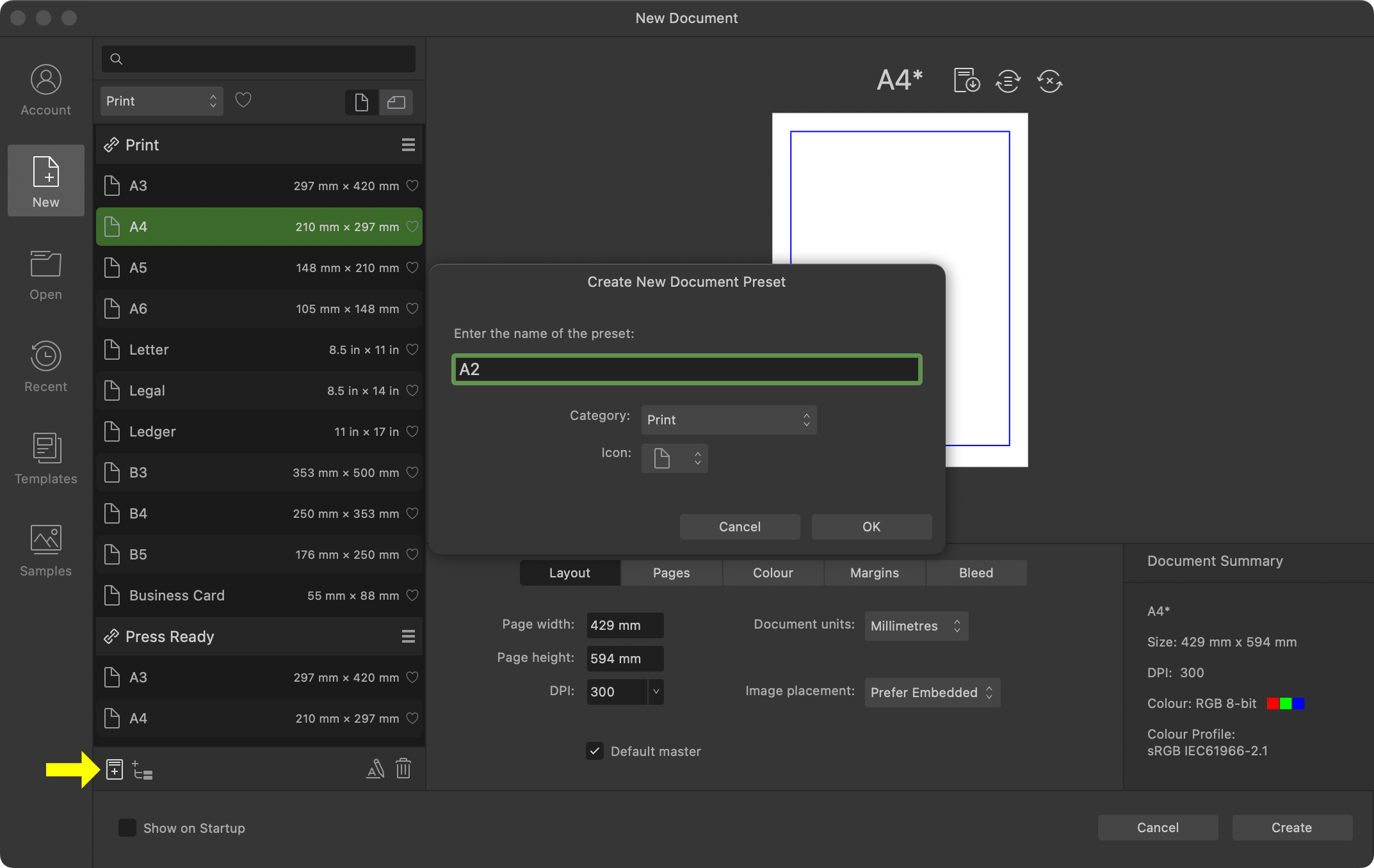This screenshot has width=1374, height=868.
Task: Open the Templates sidebar section
Action: click(45, 458)
